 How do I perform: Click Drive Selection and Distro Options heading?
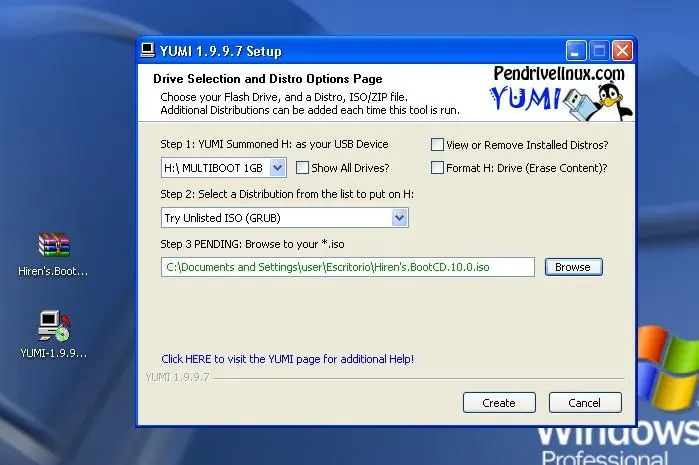pos(267,79)
